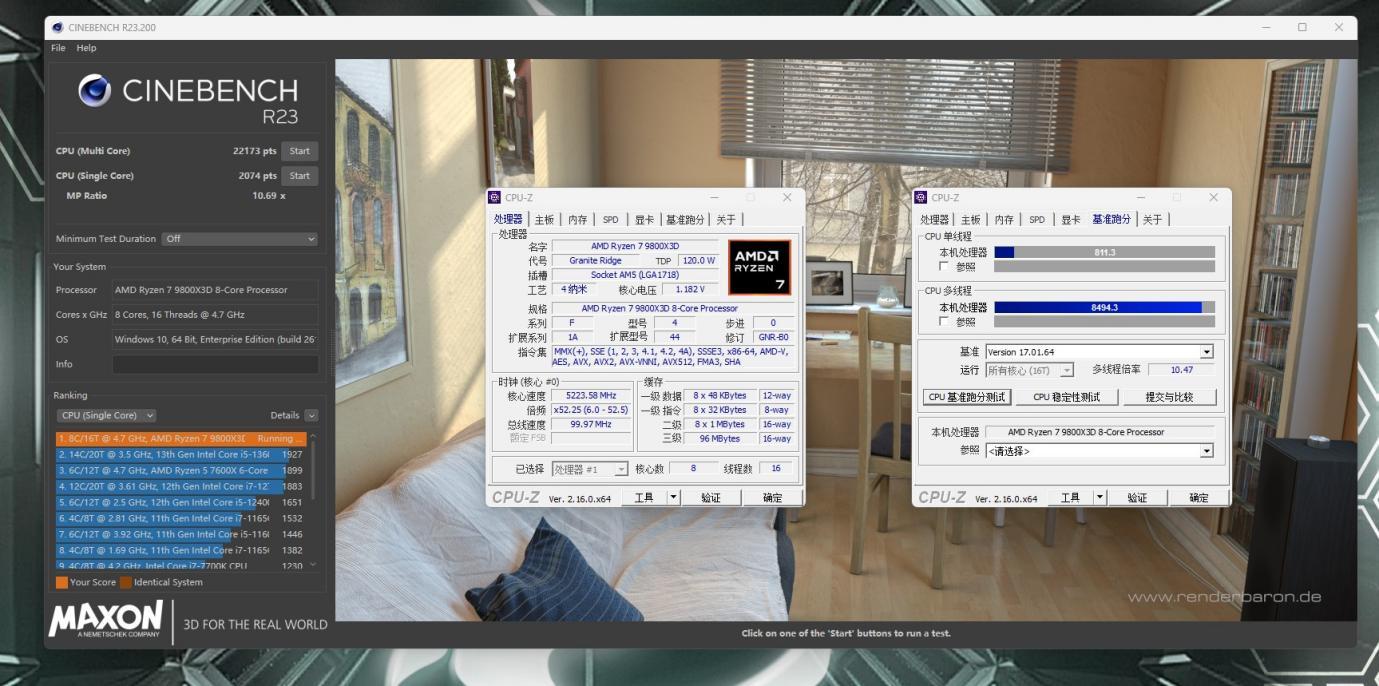The height and width of the screenshot is (686, 1379).
Task: Click the left CPU-Z window's title bar icon
Action: coord(494,198)
